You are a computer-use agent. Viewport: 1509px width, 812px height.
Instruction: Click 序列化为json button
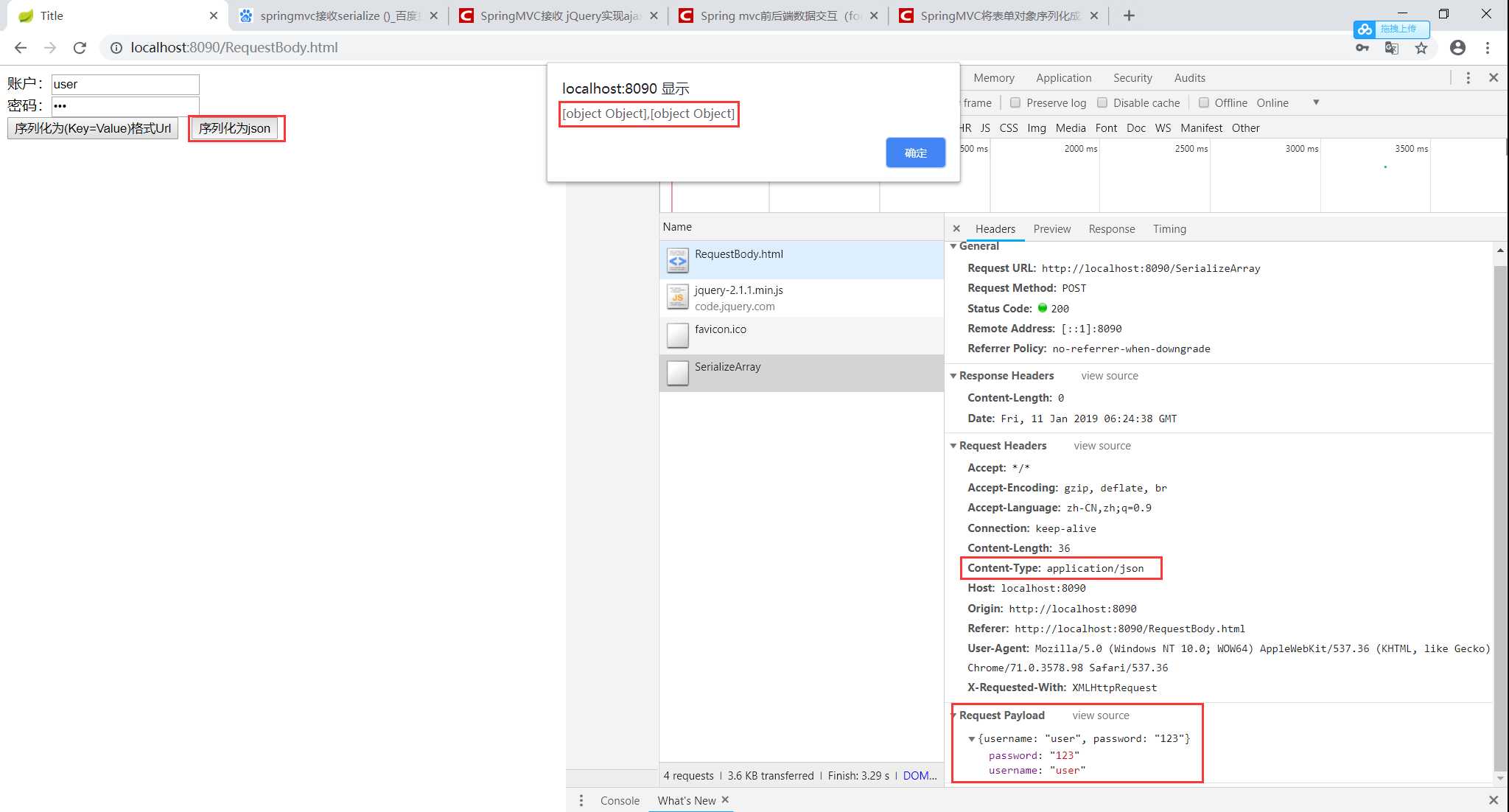pos(234,128)
